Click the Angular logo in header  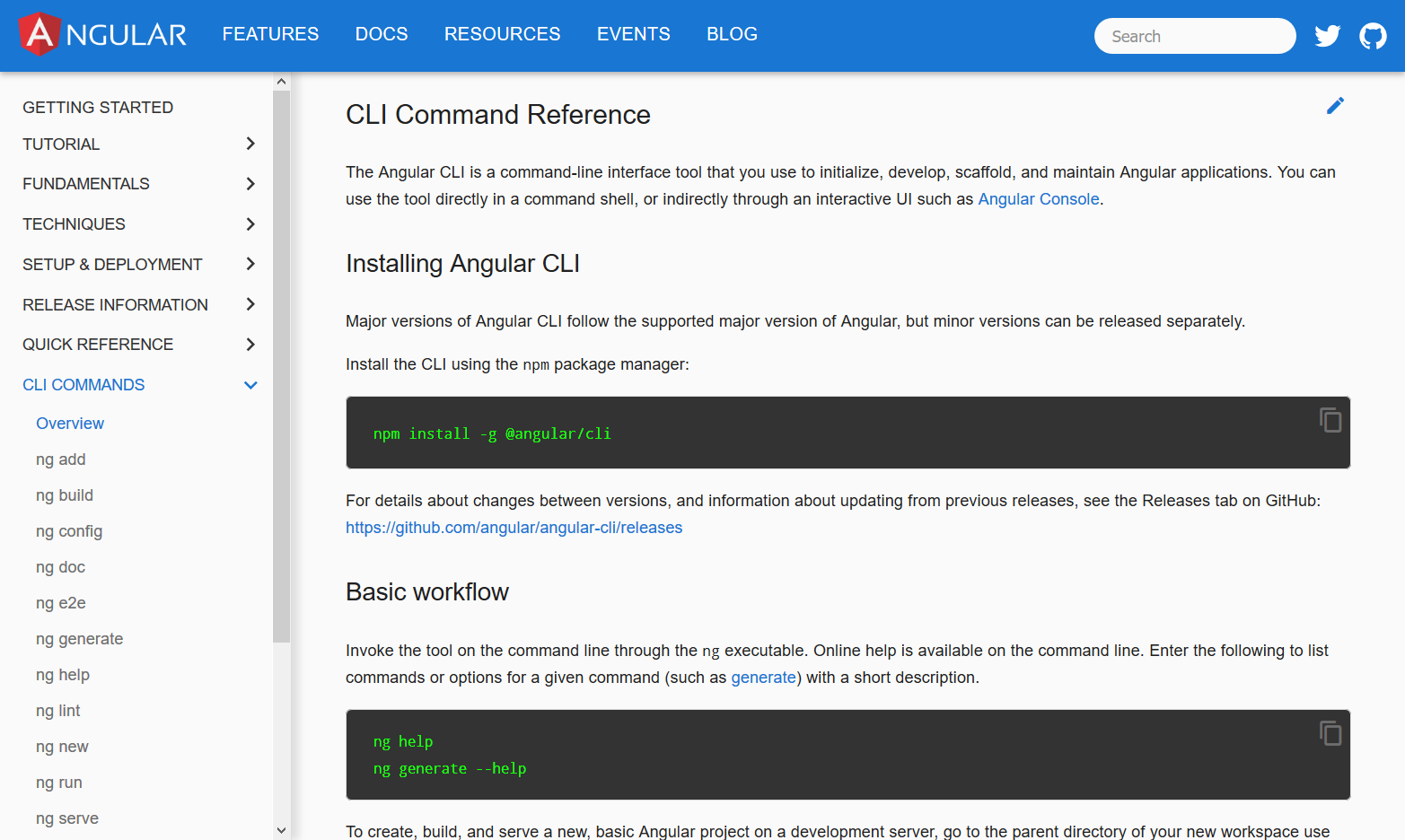click(x=102, y=34)
